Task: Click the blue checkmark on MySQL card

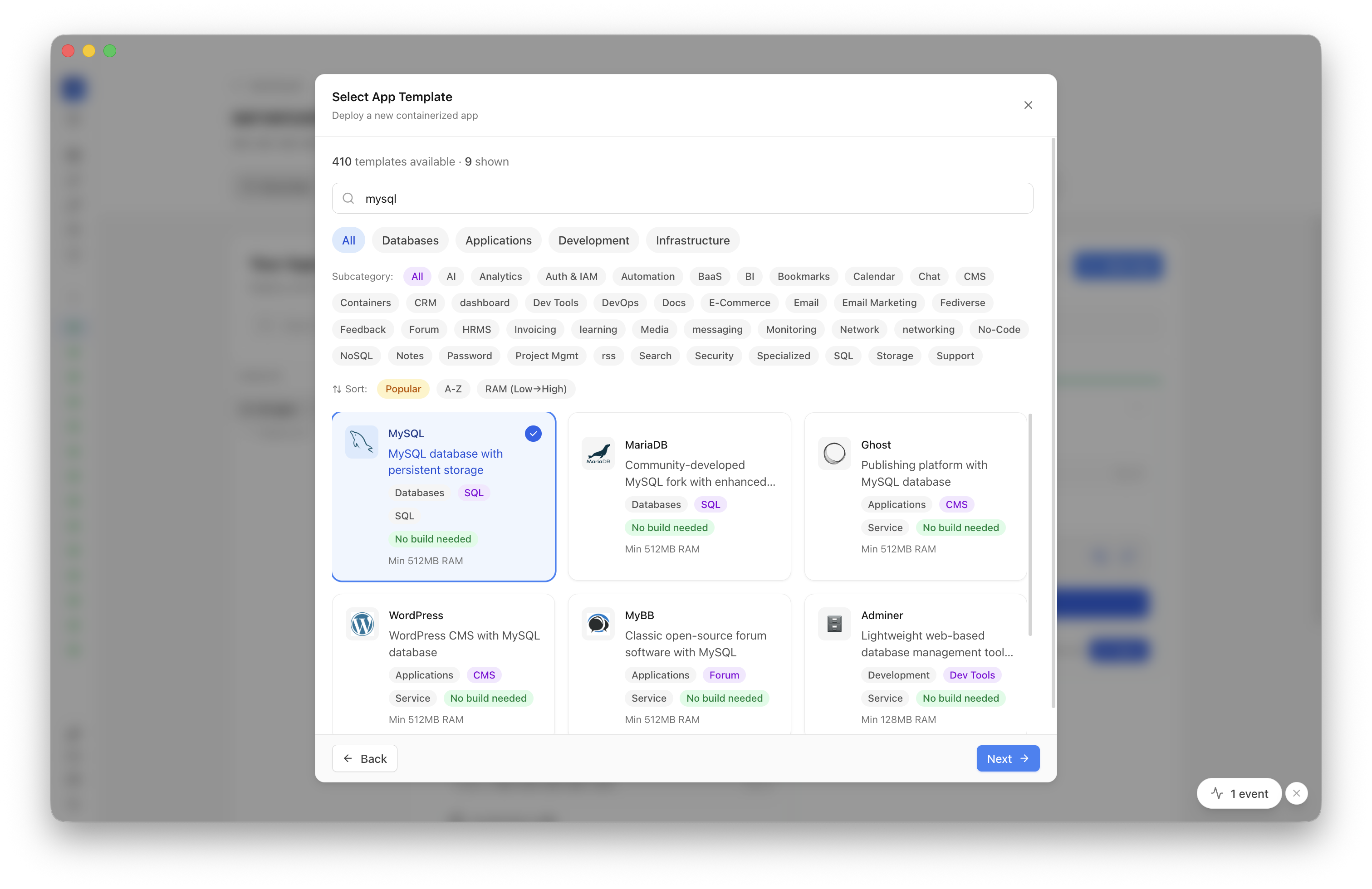Action: pyautogui.click(x=533, y=433)
